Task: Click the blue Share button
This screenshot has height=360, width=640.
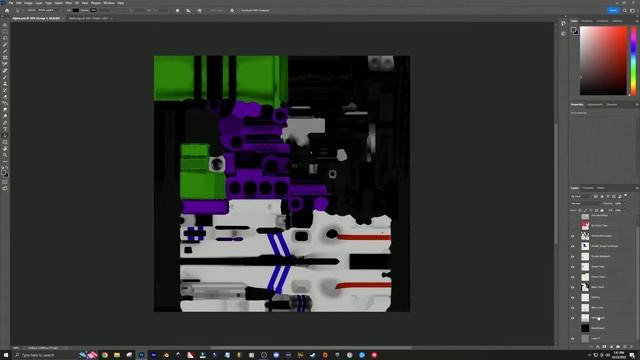Action: click(613, 10)
